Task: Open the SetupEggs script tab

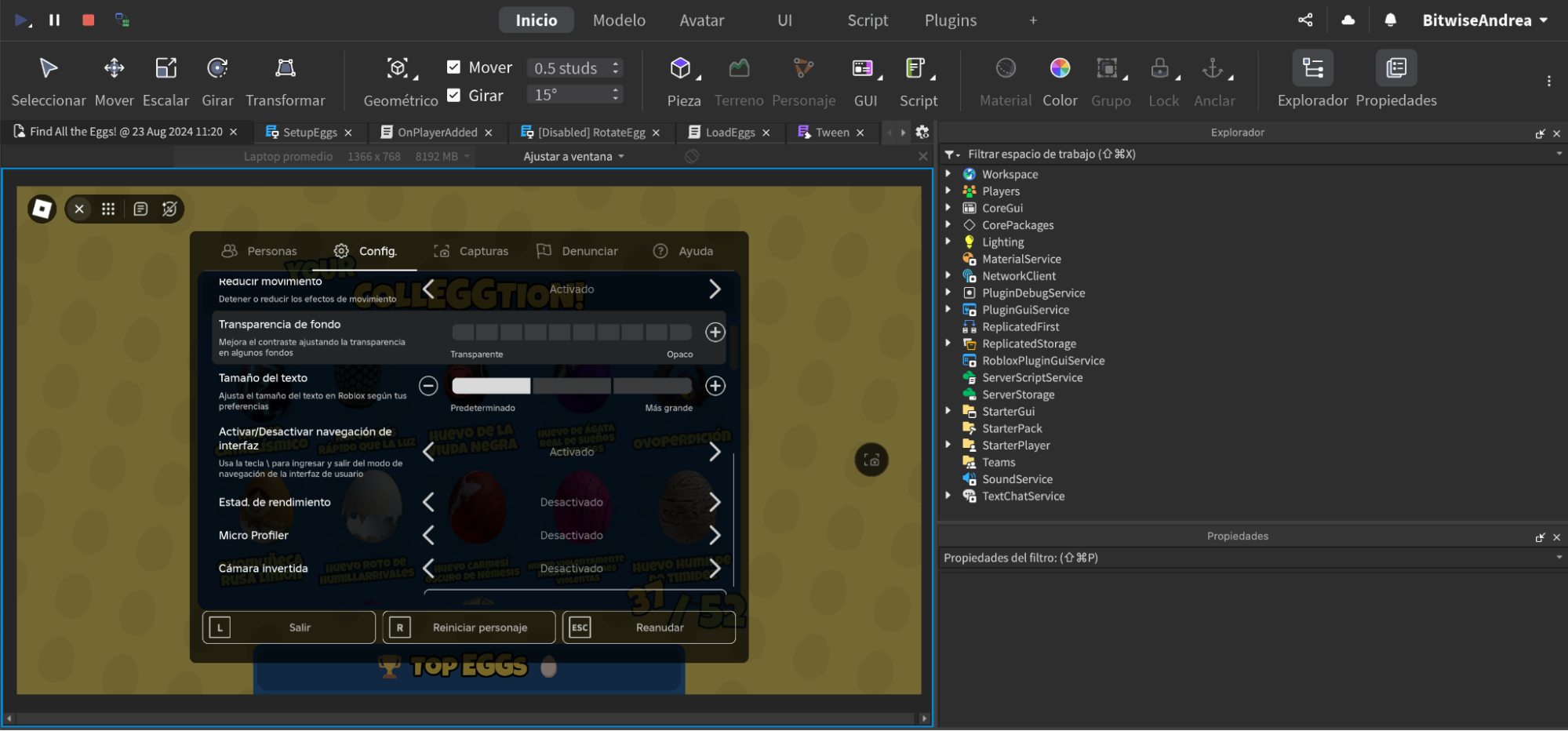Action: [x=307, y=132]
